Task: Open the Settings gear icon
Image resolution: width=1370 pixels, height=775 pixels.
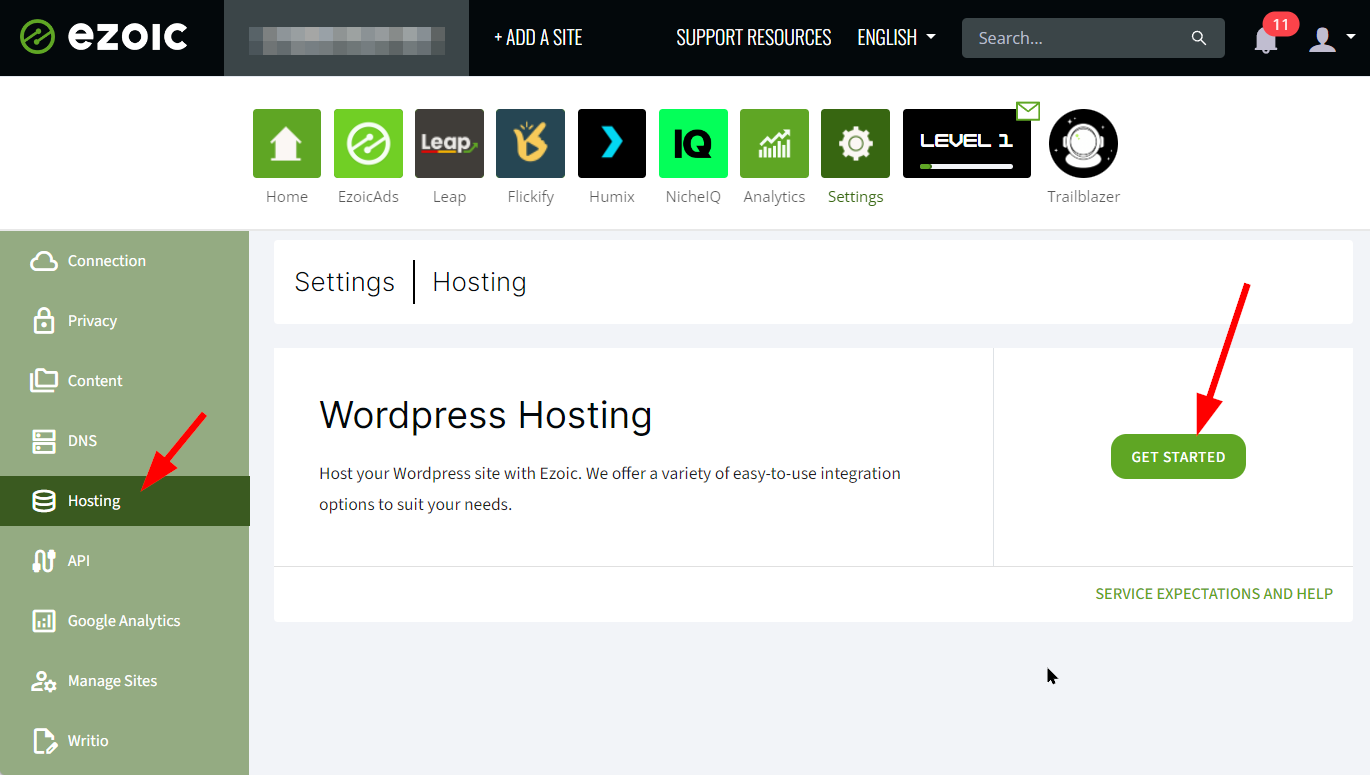Action: pos(855,144)
